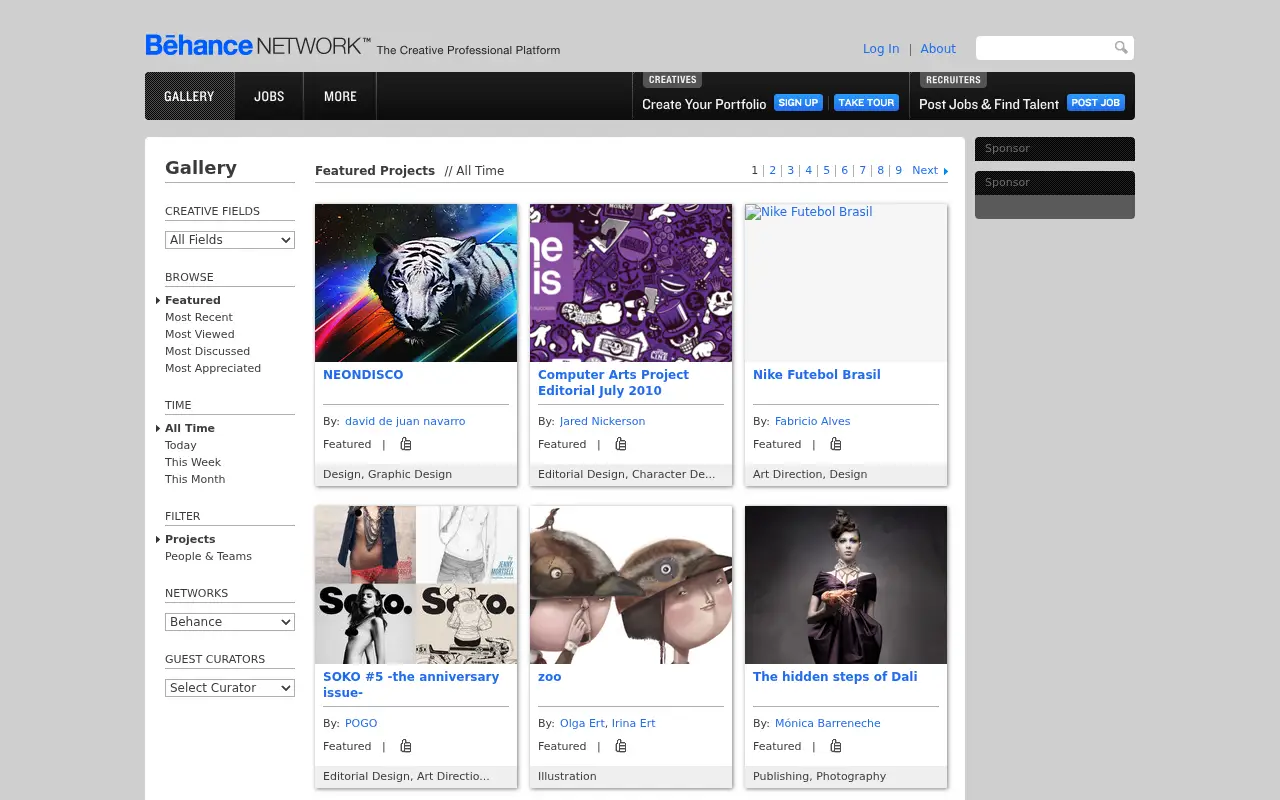The height and width of the screenshot is (800, 1280).
Task: Click the Art Direction, Design tags
Action: 810,474
